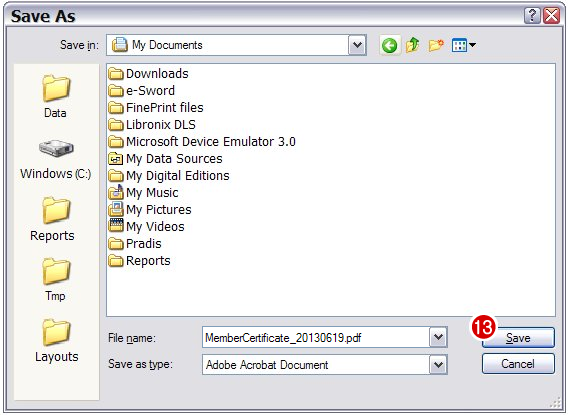Select the Pradis folder

pyautogui.click(x=135, y=244)
